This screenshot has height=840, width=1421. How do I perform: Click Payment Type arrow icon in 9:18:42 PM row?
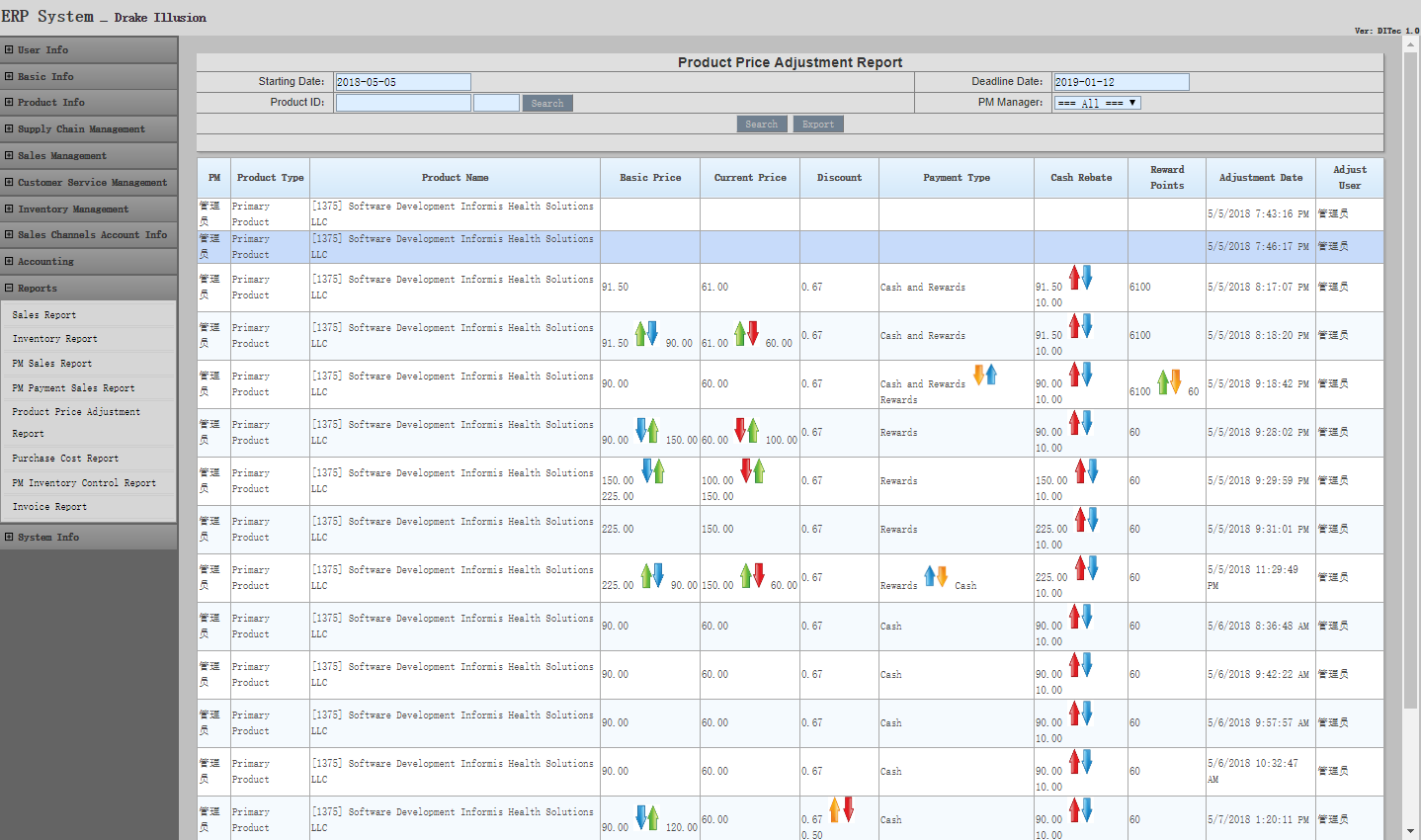pyautogui.click(x=985, y=374)
